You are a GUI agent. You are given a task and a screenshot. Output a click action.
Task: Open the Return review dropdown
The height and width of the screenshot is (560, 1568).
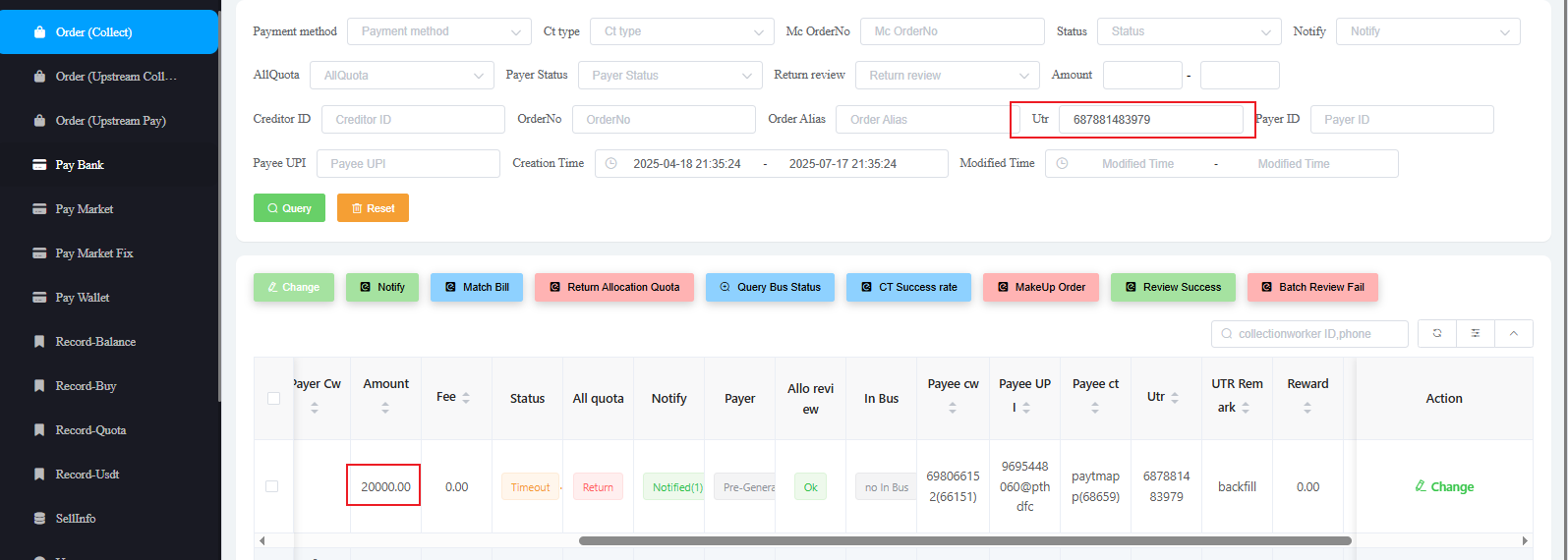coord(947,76)
